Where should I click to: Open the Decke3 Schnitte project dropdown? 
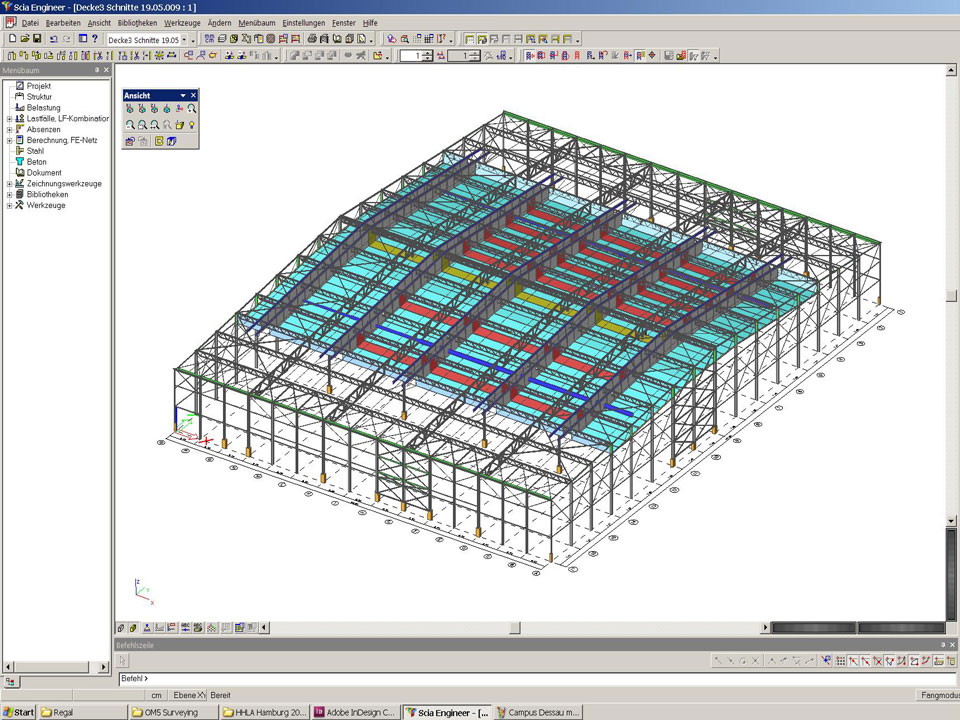(x=184, y=39)
